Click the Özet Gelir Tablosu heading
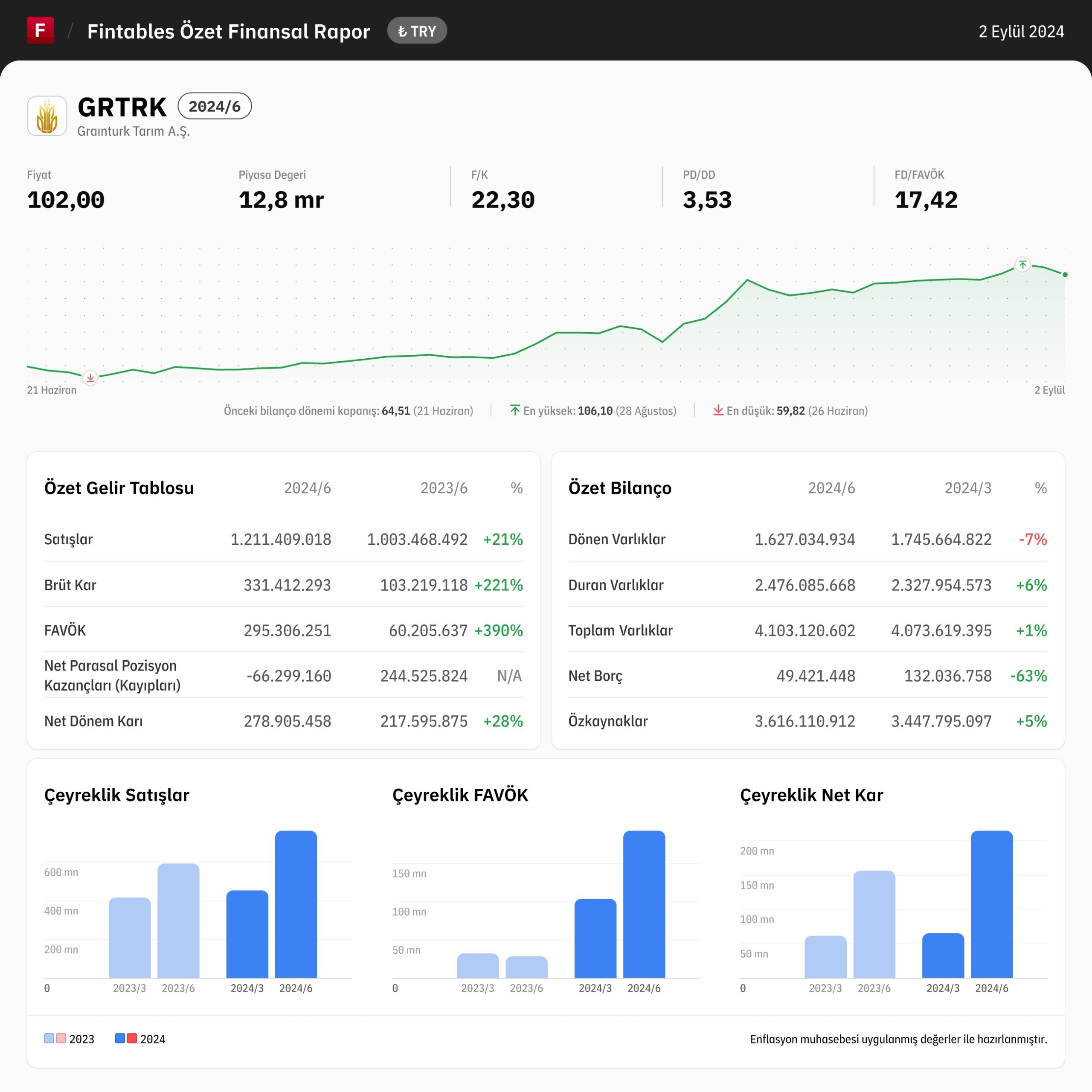The image size is (1092, 1092). pos(119,488)
